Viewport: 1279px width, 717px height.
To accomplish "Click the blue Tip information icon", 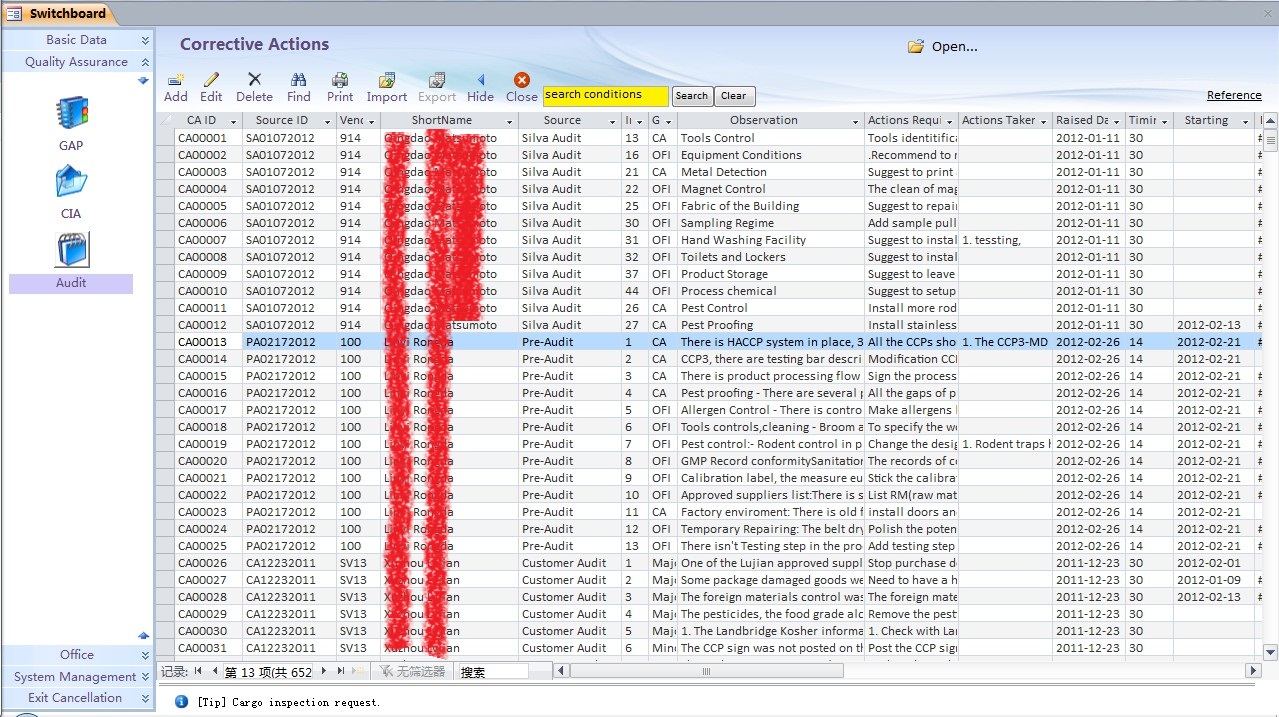I will coord(181,702).
